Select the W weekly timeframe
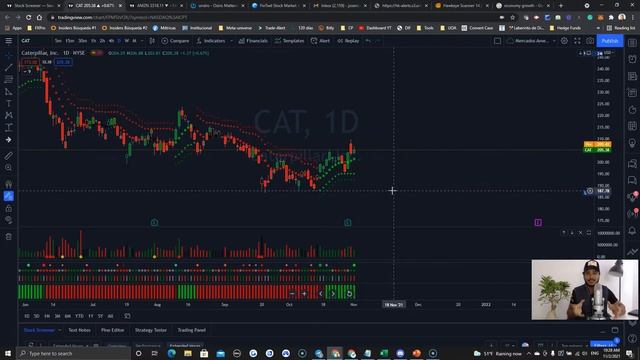640x360 pixels. (127, 41)
